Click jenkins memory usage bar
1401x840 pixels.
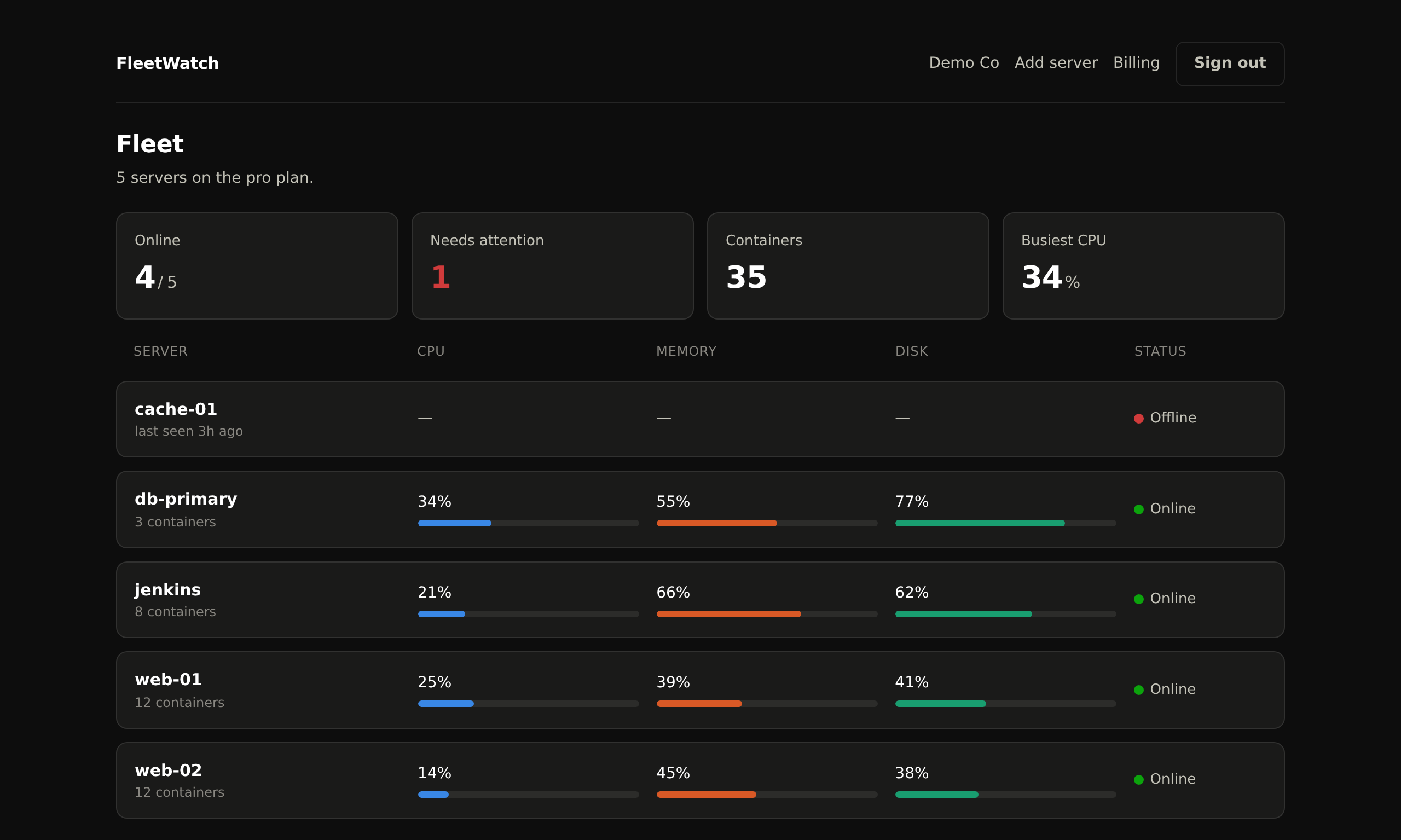pos(767,613)
